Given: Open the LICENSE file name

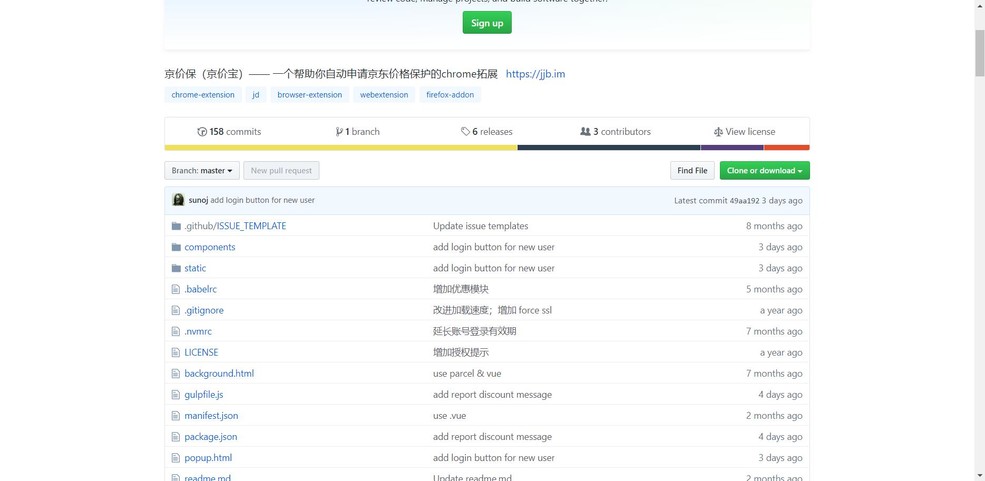Looking at the screenshot, I should [x=201, y=352].
